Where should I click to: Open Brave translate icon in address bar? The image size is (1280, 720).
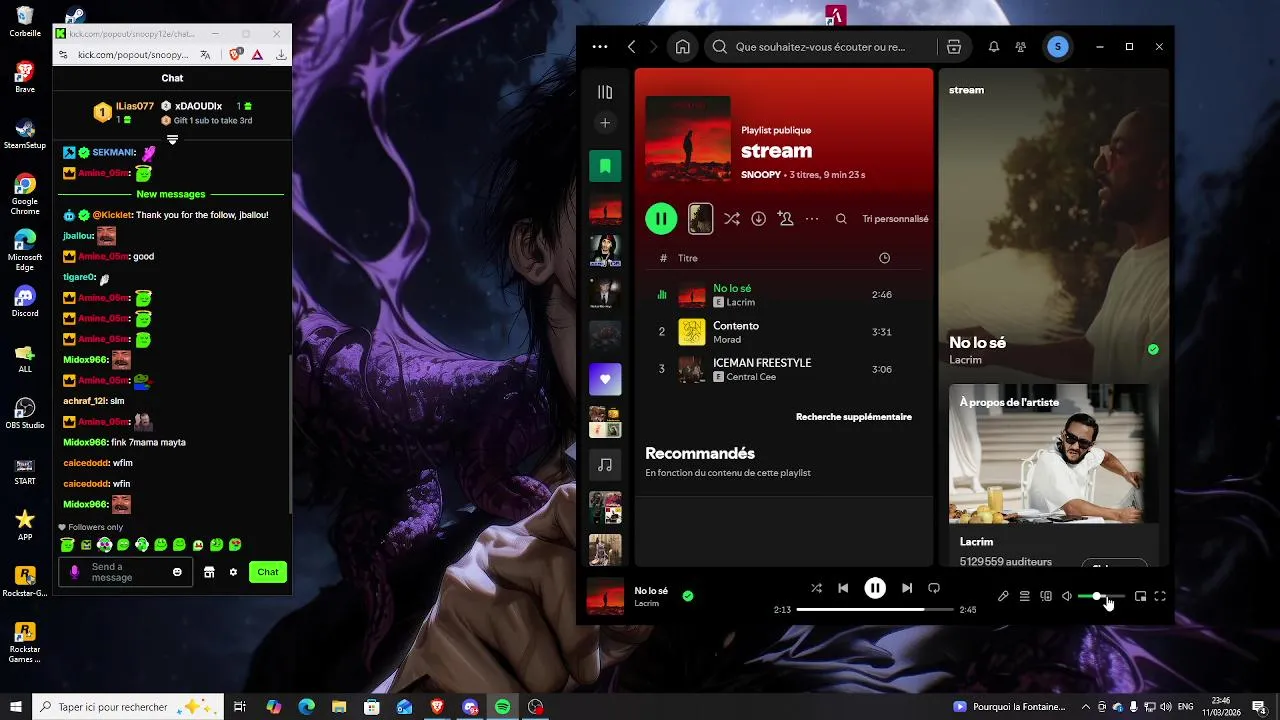pyautogui.click(x=205, y=55)
